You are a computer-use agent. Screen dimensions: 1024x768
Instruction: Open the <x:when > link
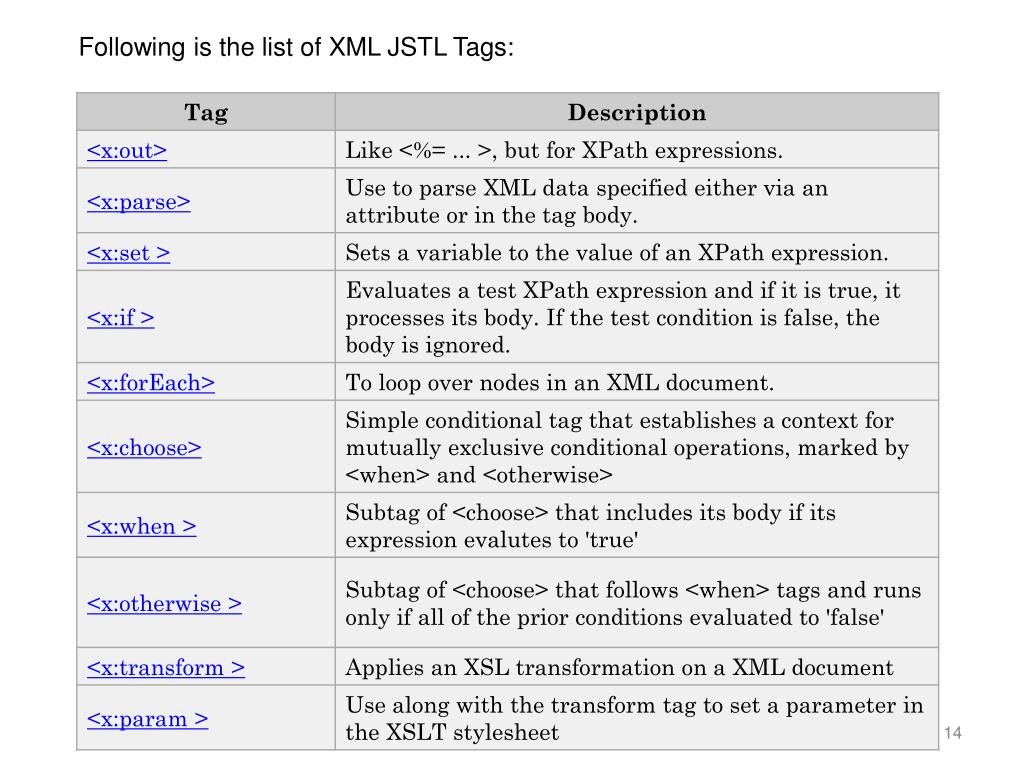click(x=142, y=526)
